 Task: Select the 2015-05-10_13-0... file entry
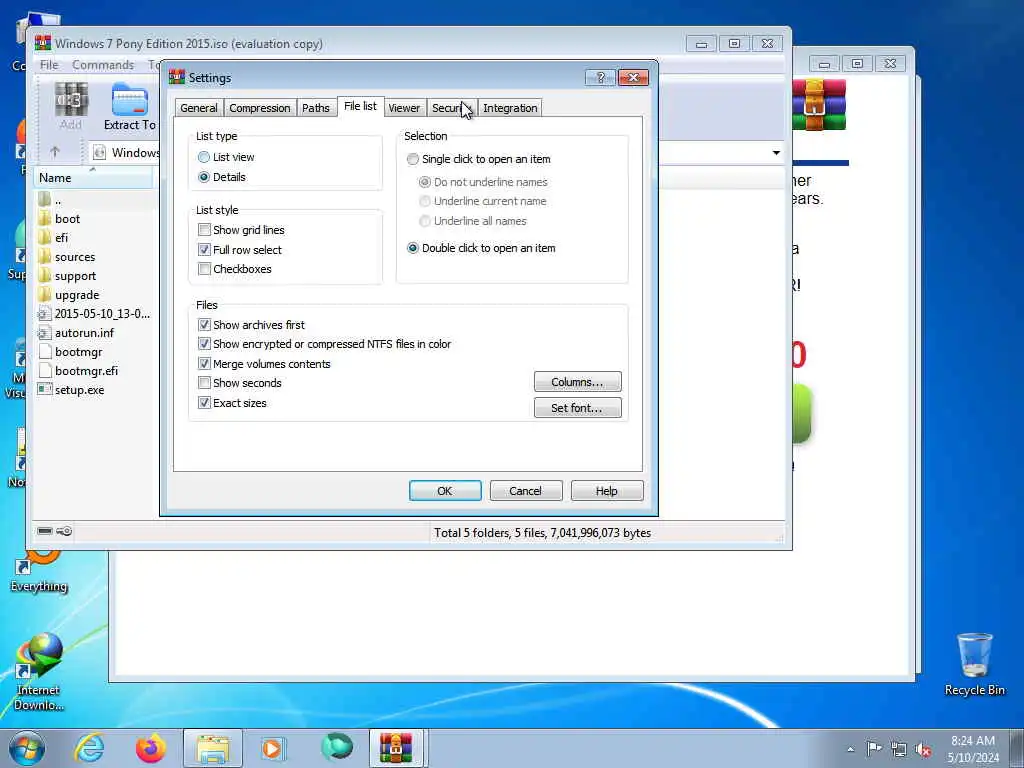94,313
